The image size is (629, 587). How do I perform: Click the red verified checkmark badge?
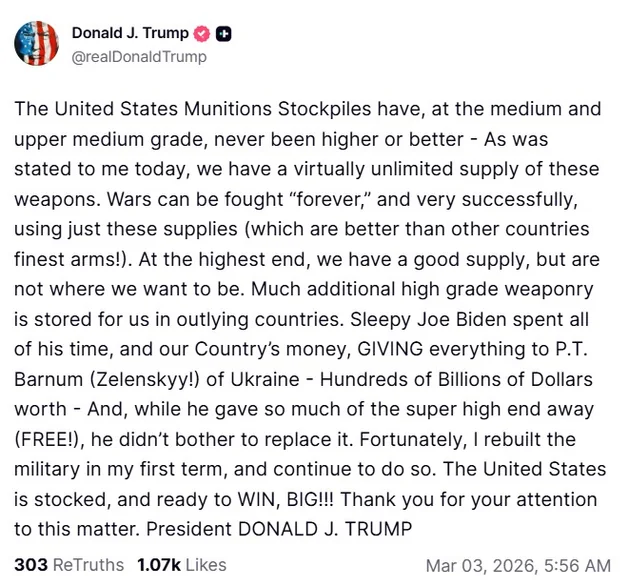point(201,34)
